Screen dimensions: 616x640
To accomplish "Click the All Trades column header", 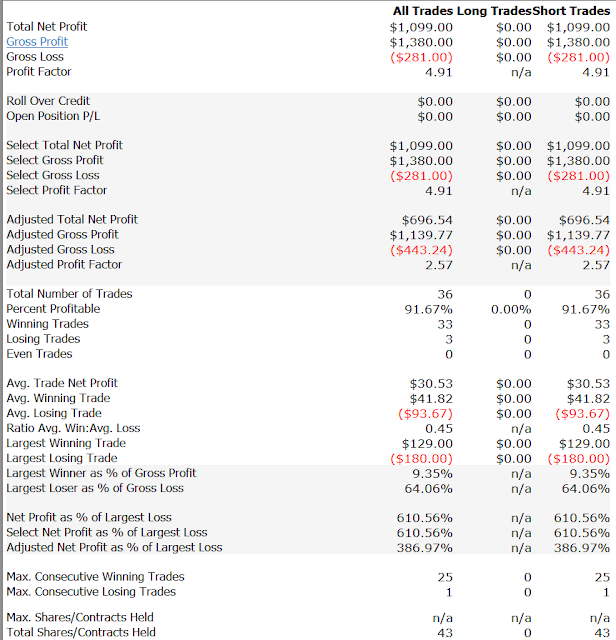I will pos(423,11).
